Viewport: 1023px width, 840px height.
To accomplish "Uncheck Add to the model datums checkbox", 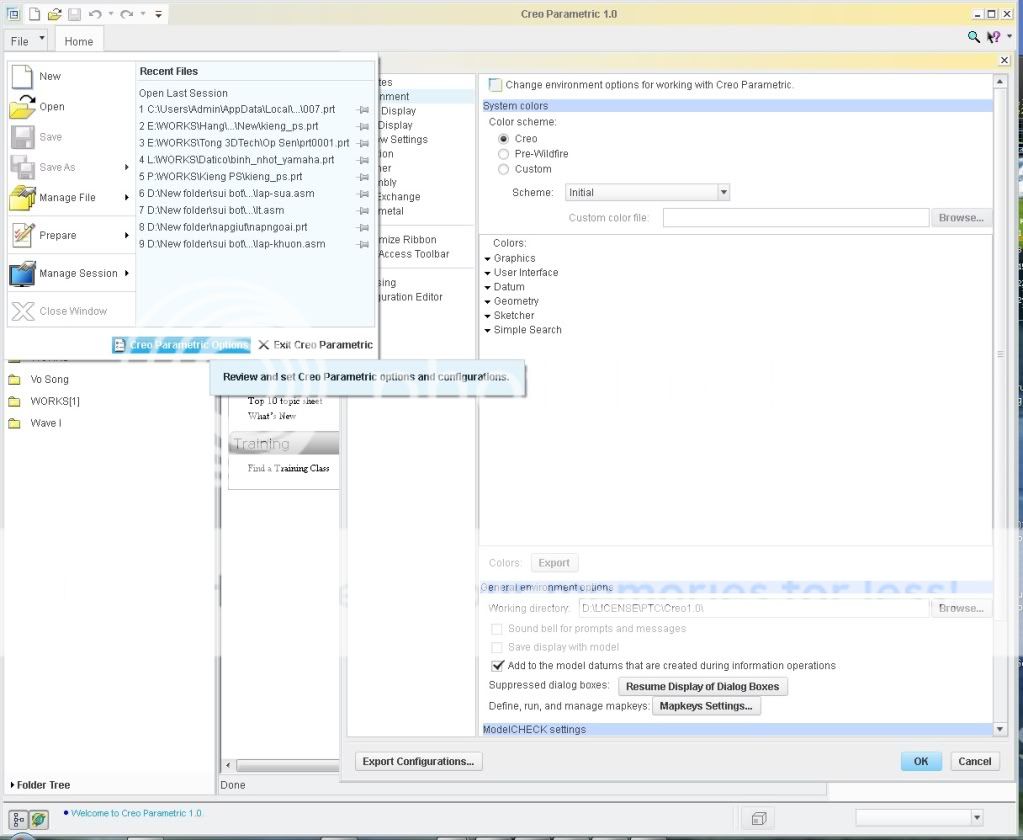I will pyautogui.click(x=497, y=666).
